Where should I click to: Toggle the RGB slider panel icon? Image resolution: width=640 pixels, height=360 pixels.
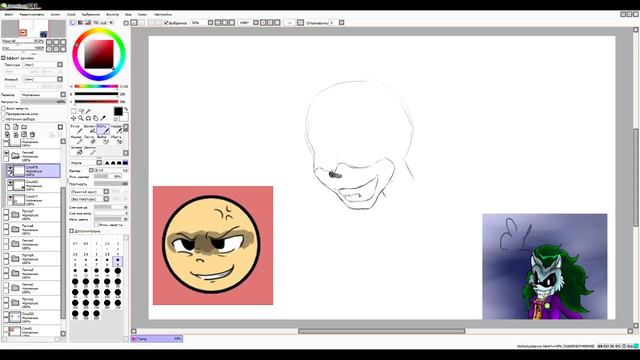pos(80,22)
